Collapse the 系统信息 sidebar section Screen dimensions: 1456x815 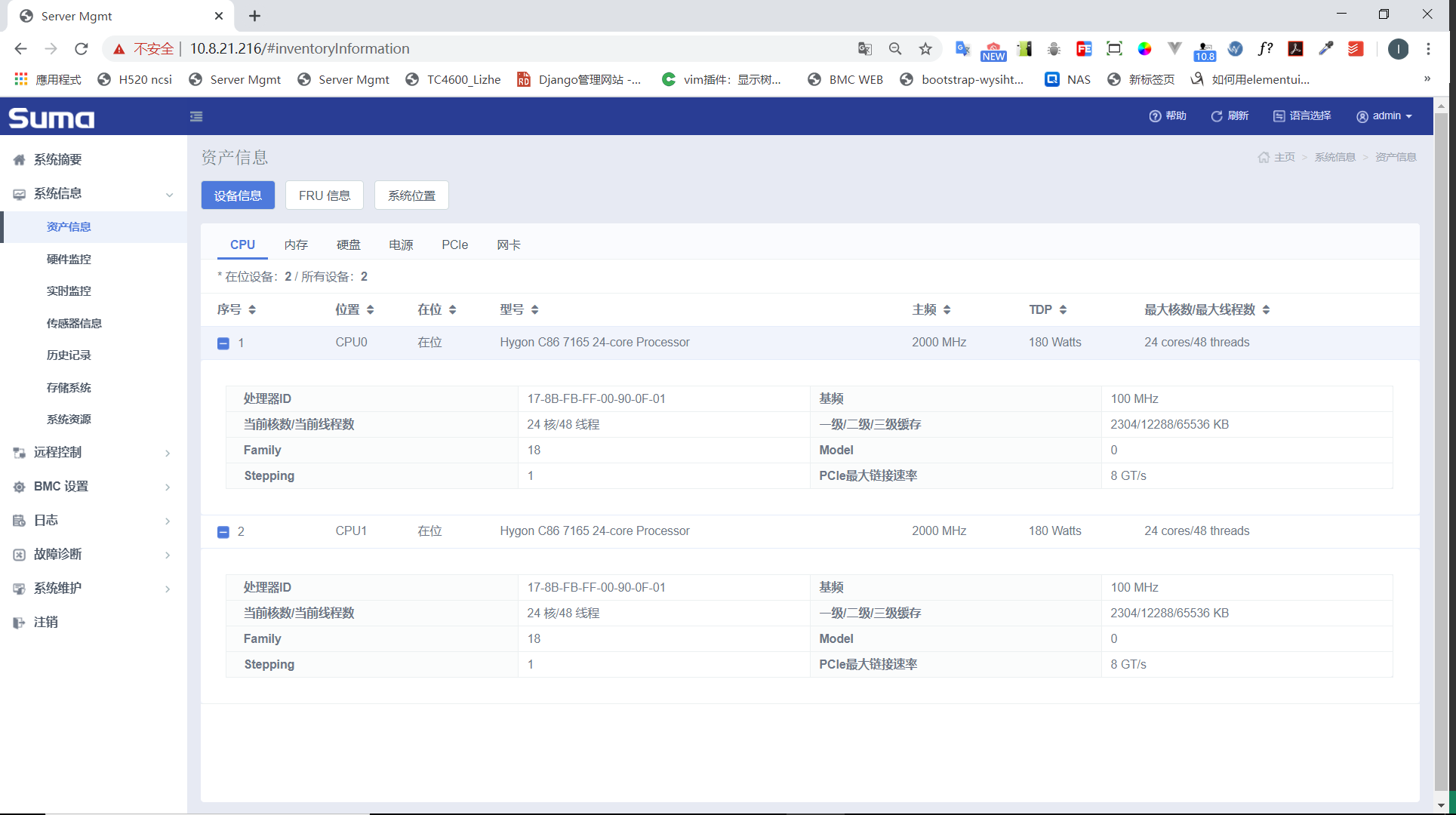pos(94,194)
